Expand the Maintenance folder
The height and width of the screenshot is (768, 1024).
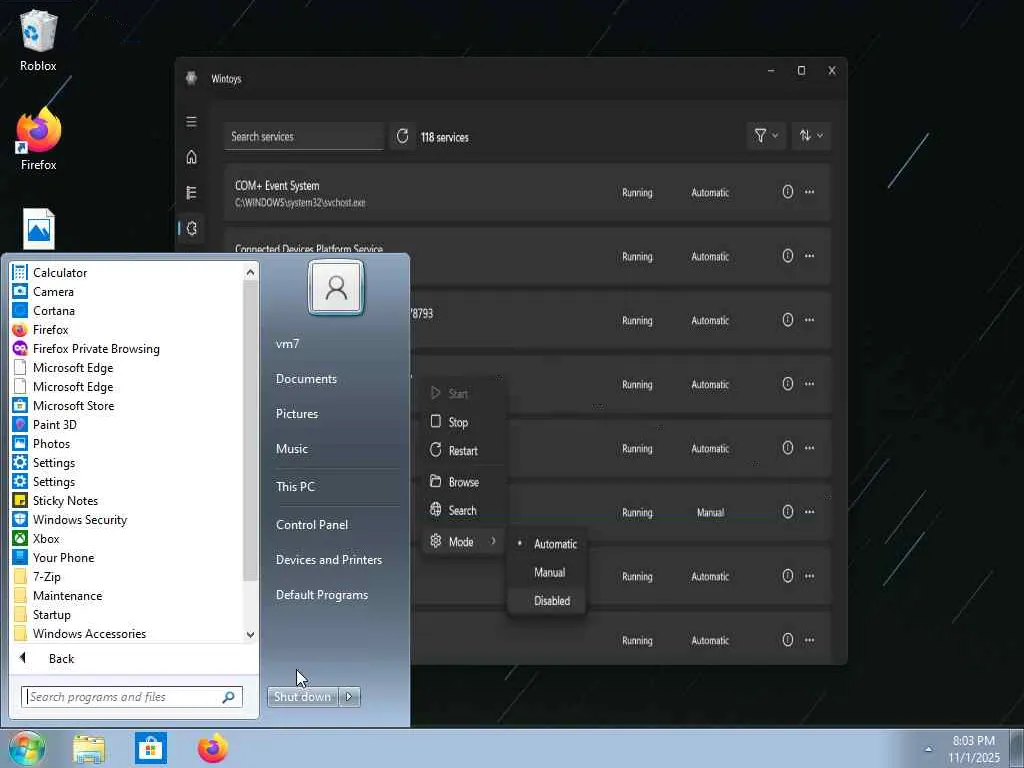[127, 596]
